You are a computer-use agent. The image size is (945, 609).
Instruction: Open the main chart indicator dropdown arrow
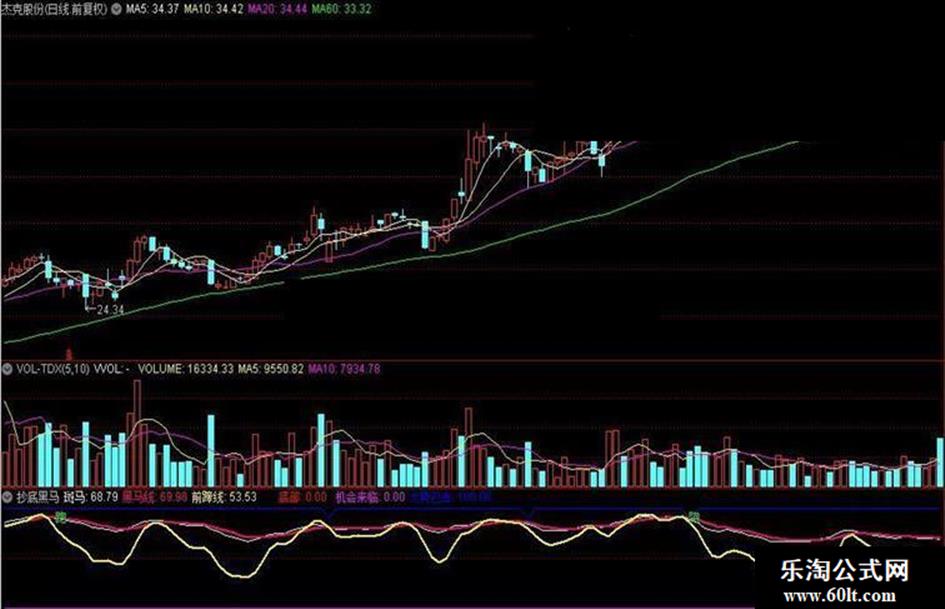click(116, 9)
